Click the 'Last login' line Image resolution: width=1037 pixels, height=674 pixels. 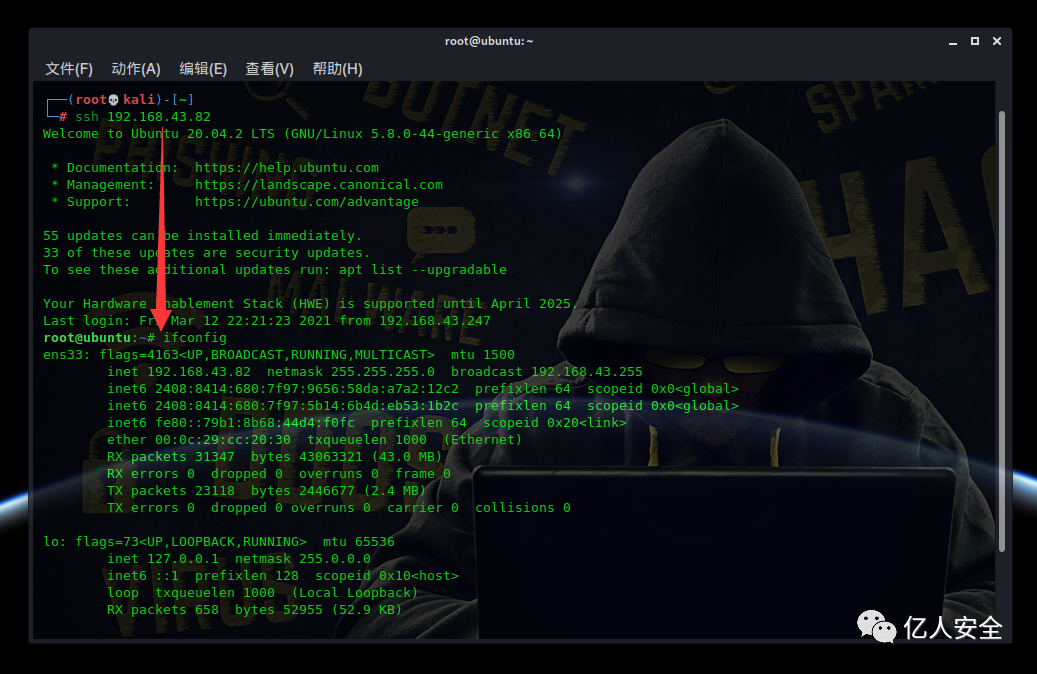tap(267, 321)
